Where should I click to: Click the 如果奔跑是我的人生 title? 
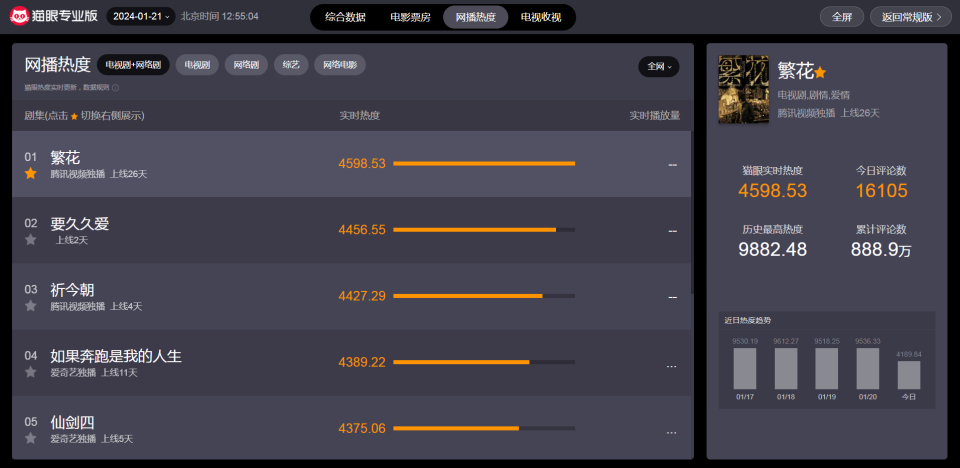click(x=116, y=357)
